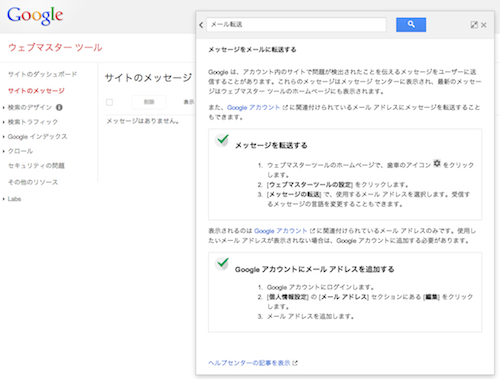This screenshot has height=379, width=500.
Task: Click the info icon beside 検索のデザイン
Action: [59, 107]
